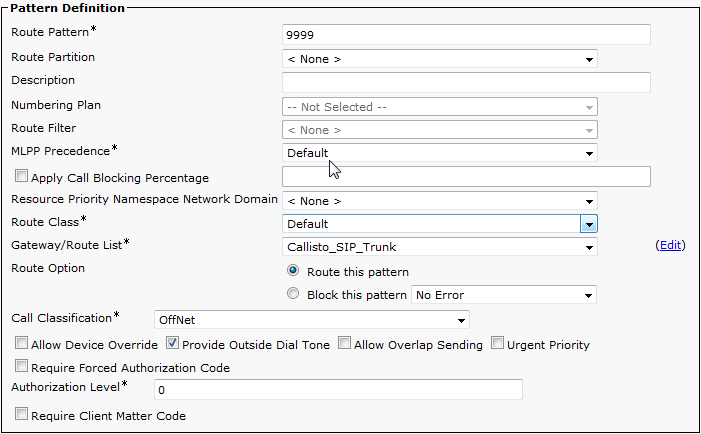701x434 pixels.
Task: Click the Authorization Level input field
Action: tap(338, 389)
